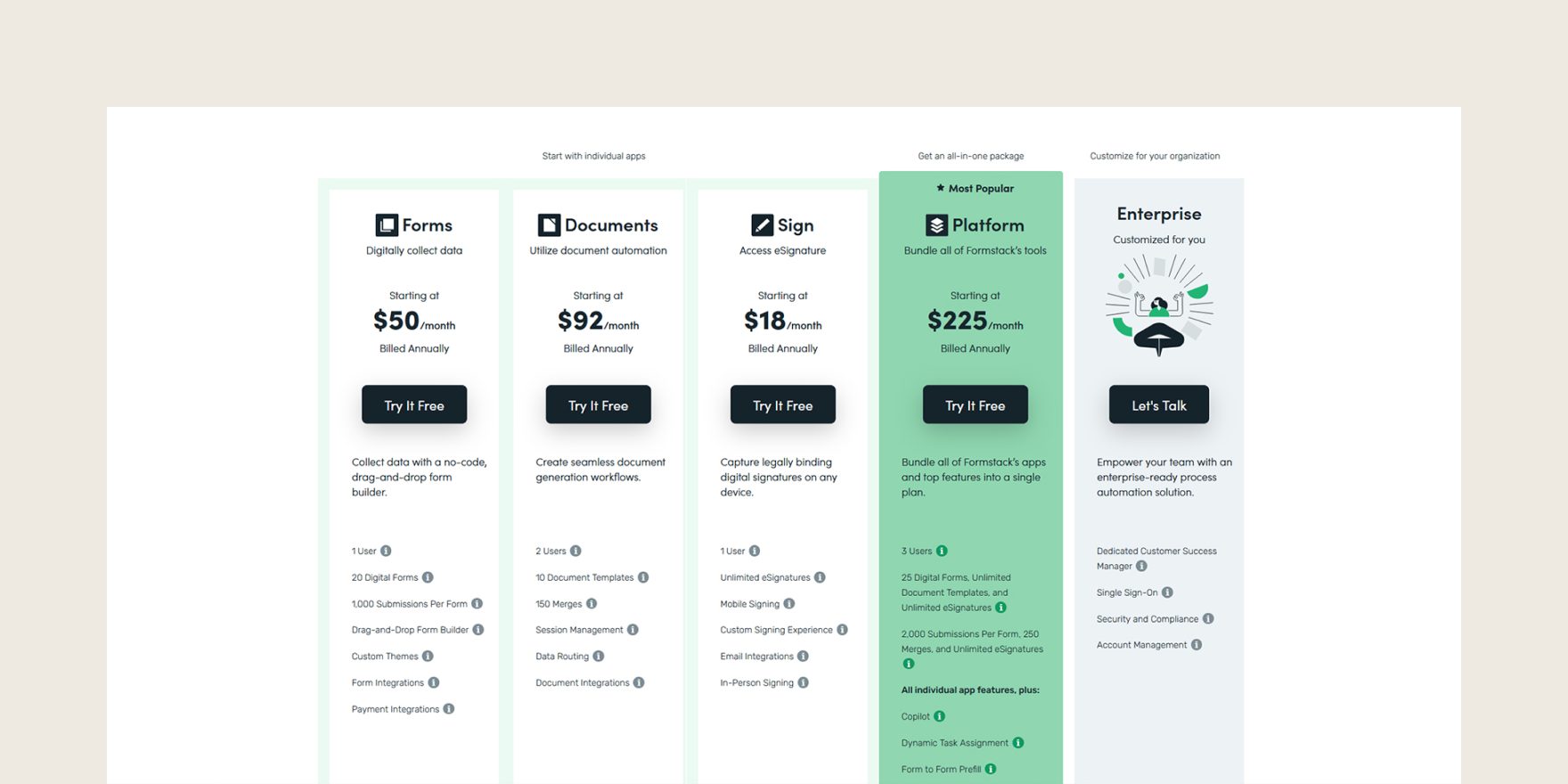Show info under 2,000 Submissions Per Form
This screenshot has height=784, width=1568.
coord(909,664)
